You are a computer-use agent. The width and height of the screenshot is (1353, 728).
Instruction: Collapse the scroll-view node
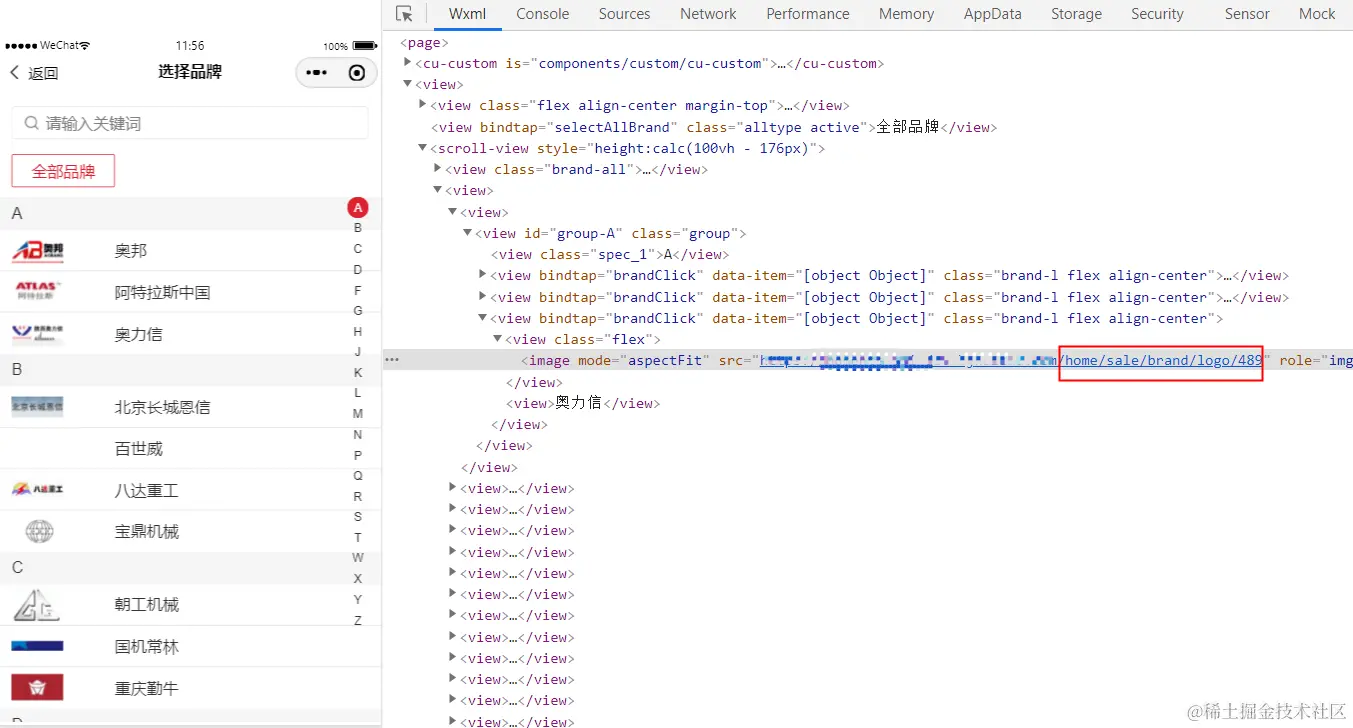(x=422, y=148)
